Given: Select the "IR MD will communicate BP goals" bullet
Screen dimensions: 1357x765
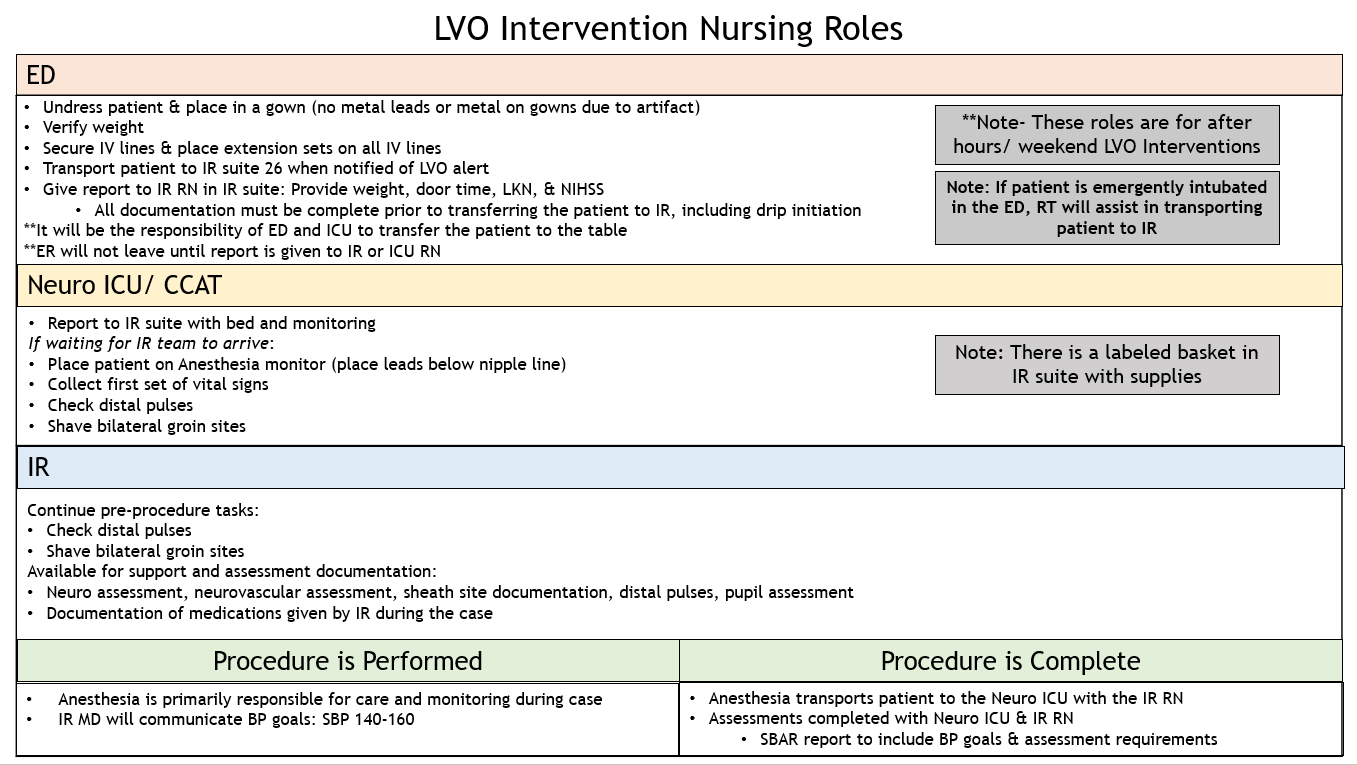Looking at the screenshot, I should coord(236,719).
